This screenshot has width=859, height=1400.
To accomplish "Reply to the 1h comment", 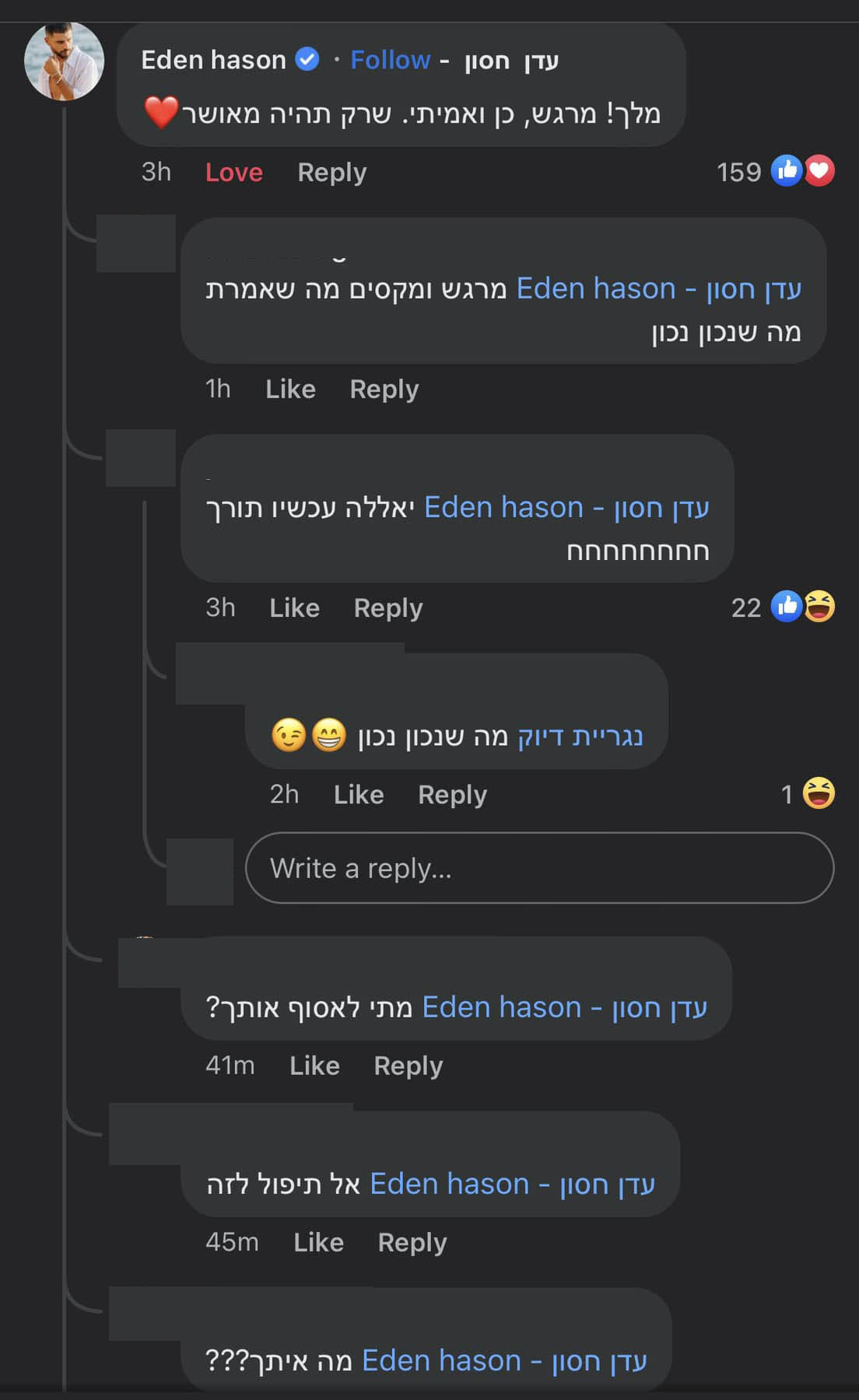I will tap(384, 389).
